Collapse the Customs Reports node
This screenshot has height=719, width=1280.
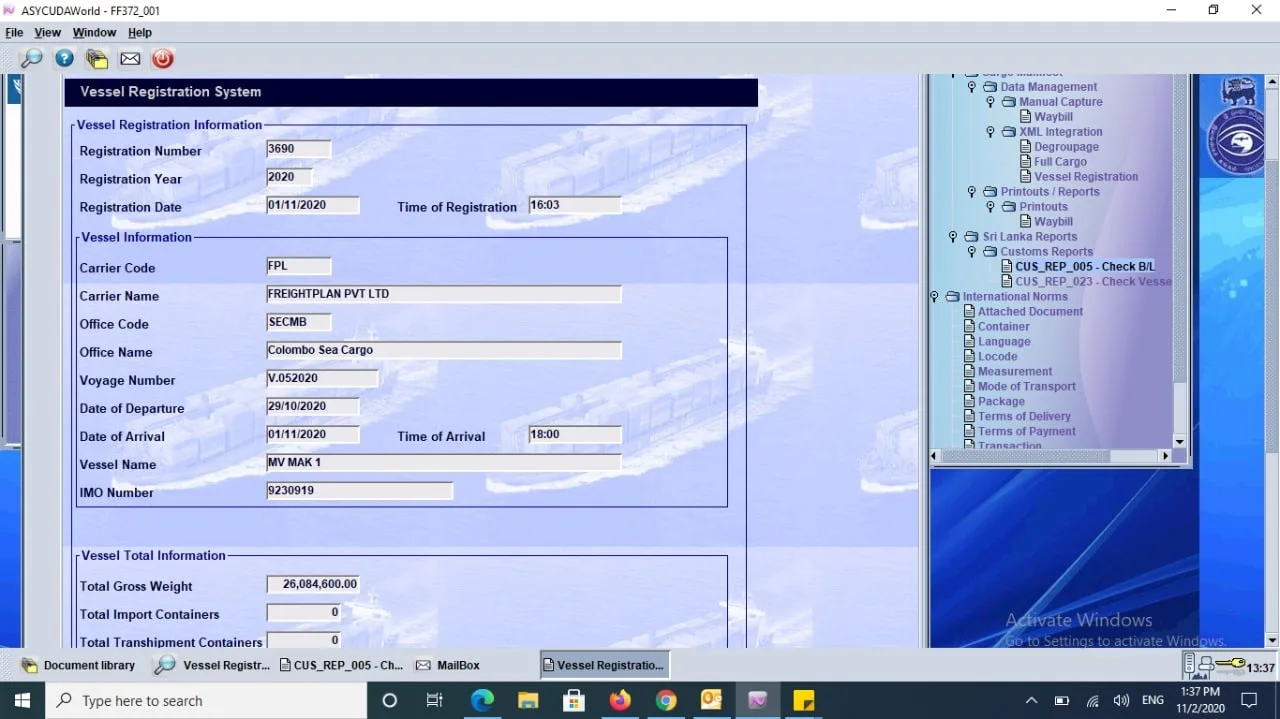coord(972,252)
